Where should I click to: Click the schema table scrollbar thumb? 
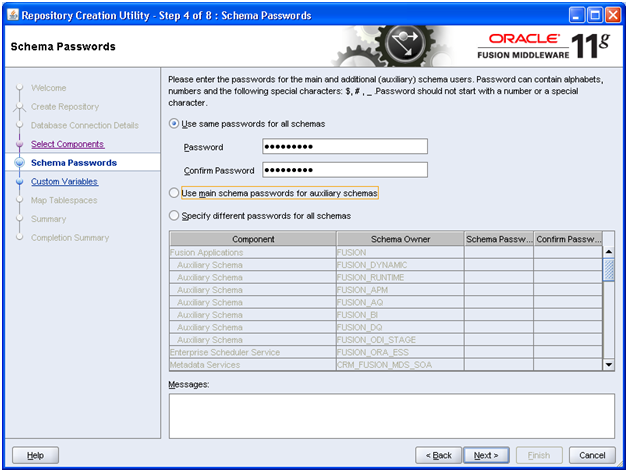609,270
